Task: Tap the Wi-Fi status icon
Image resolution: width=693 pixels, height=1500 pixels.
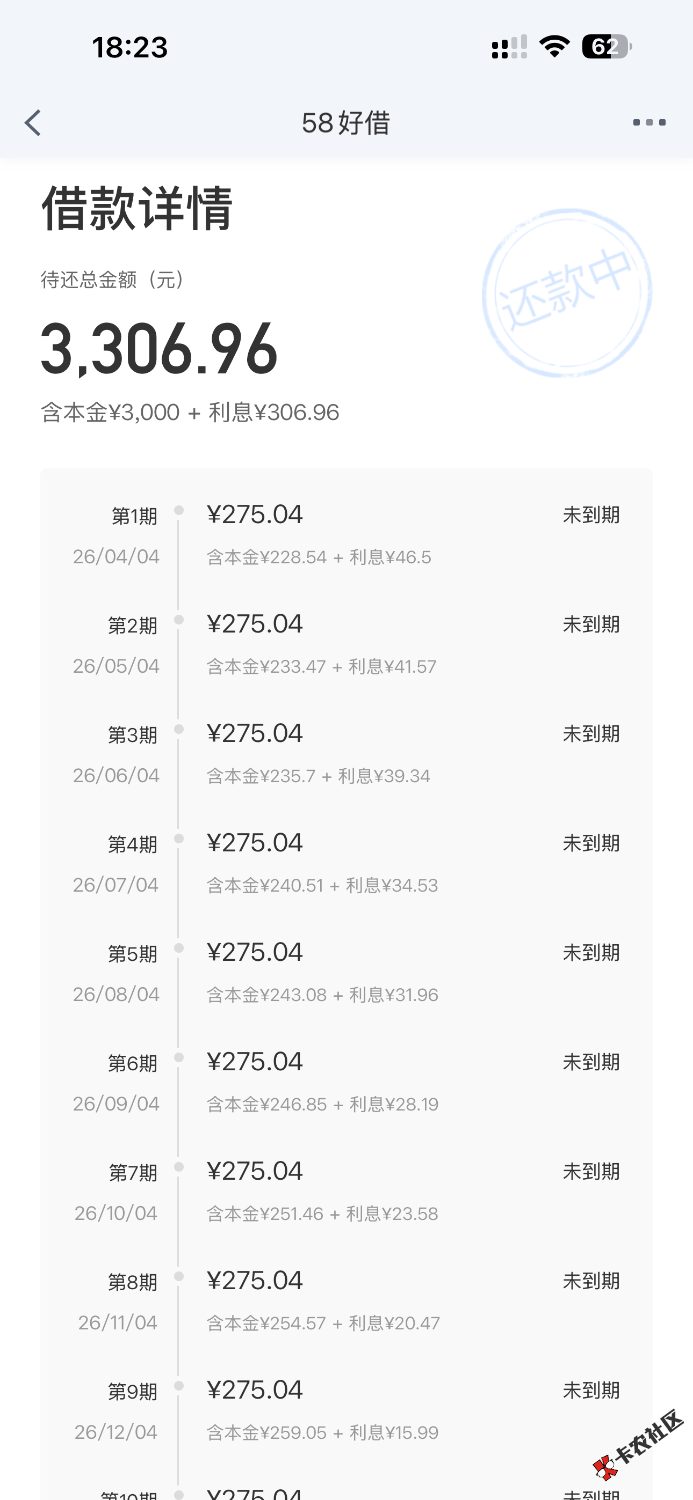Action: coord(553,47)
